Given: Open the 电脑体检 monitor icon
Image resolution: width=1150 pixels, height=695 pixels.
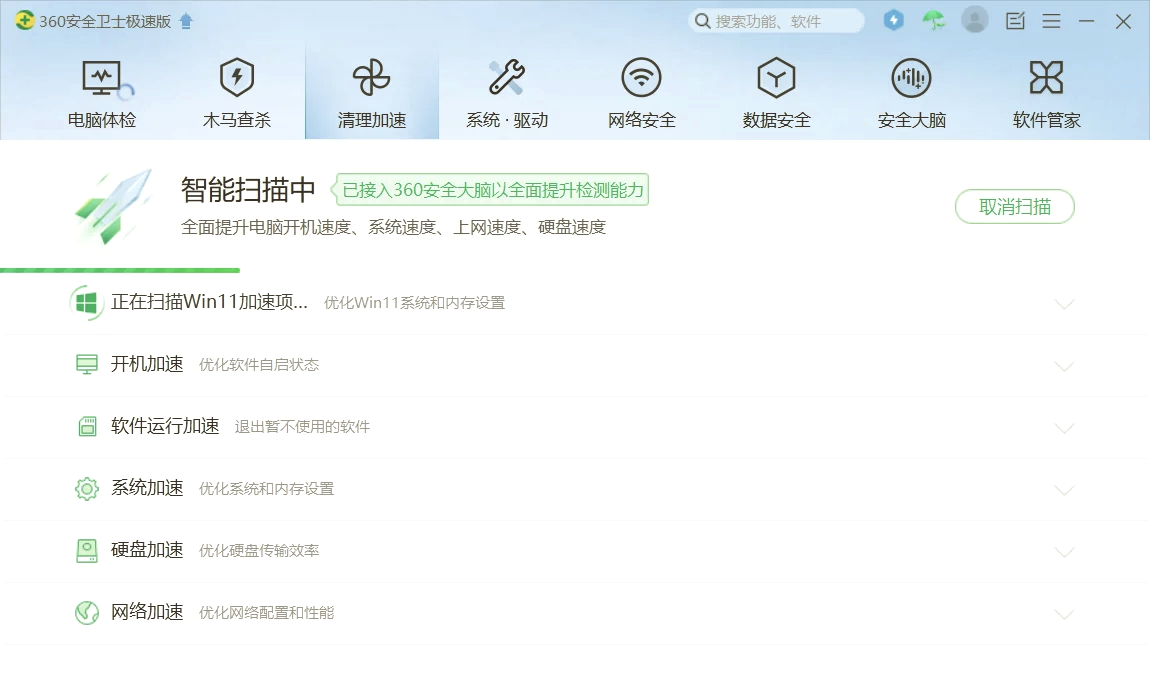Looking at the screenshot, I should click(102, 78).
